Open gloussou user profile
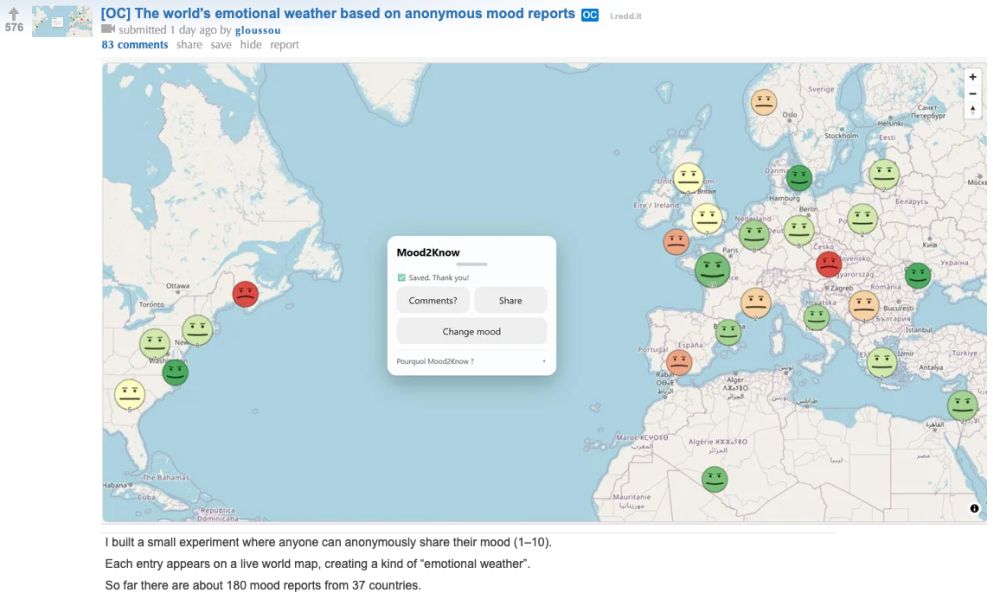Viewport: 1000px width, 599px height. [x=258, y=30]
